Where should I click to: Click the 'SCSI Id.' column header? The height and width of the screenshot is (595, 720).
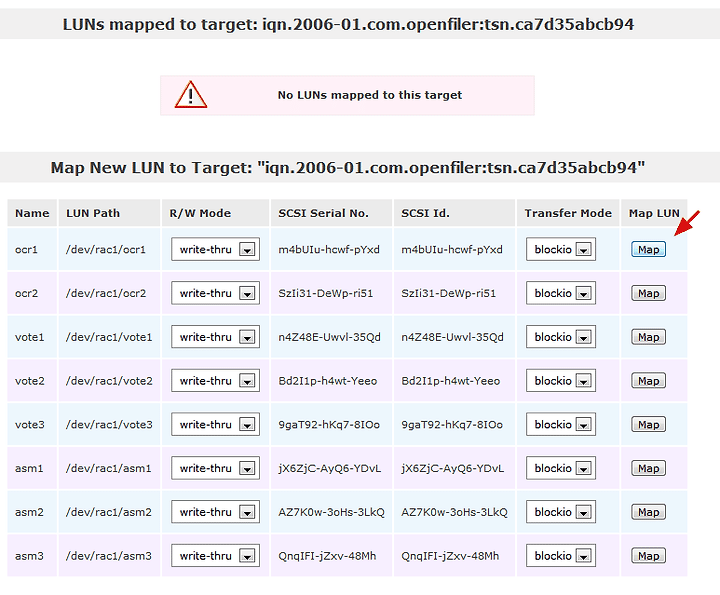click(455, 213)
